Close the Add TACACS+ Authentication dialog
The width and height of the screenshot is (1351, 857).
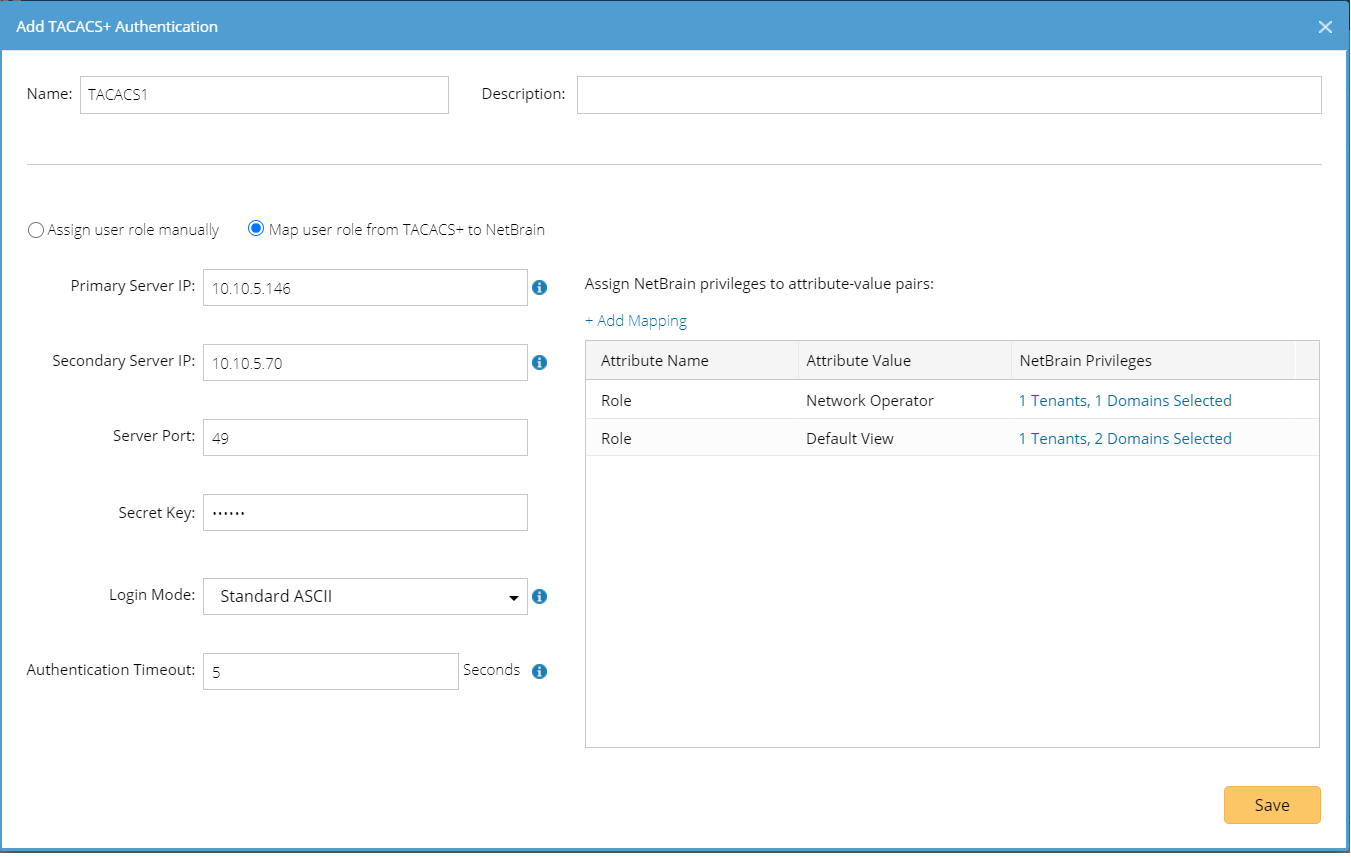[x=1325, y=27]
